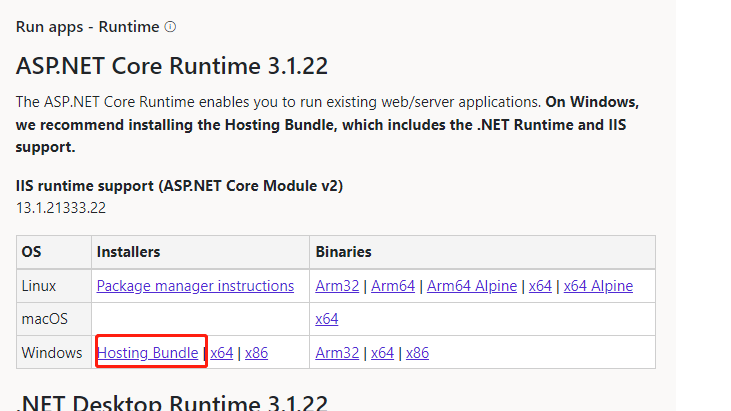Download the Windows x86 installer

[256, 352]
